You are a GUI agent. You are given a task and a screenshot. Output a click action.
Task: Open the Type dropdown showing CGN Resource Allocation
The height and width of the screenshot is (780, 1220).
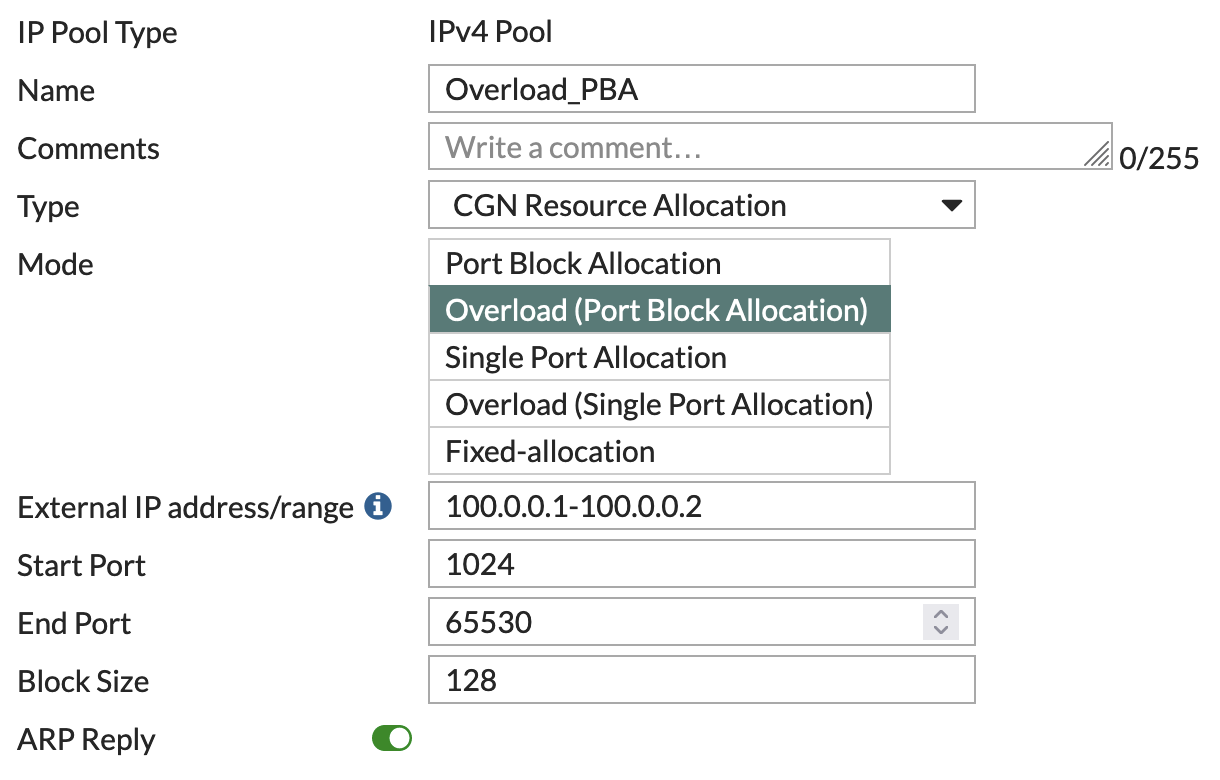700,205
